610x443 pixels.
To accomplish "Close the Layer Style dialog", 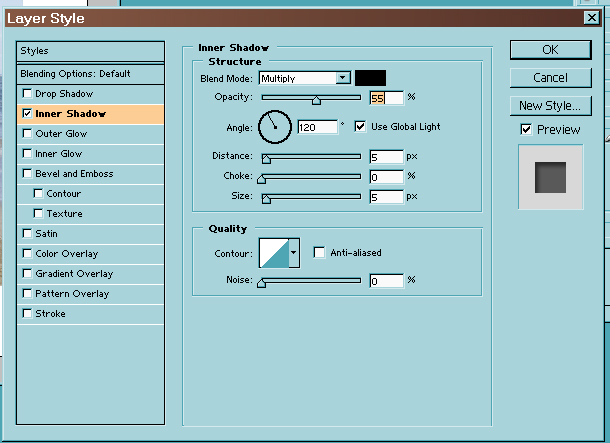I will pos(593,18).
